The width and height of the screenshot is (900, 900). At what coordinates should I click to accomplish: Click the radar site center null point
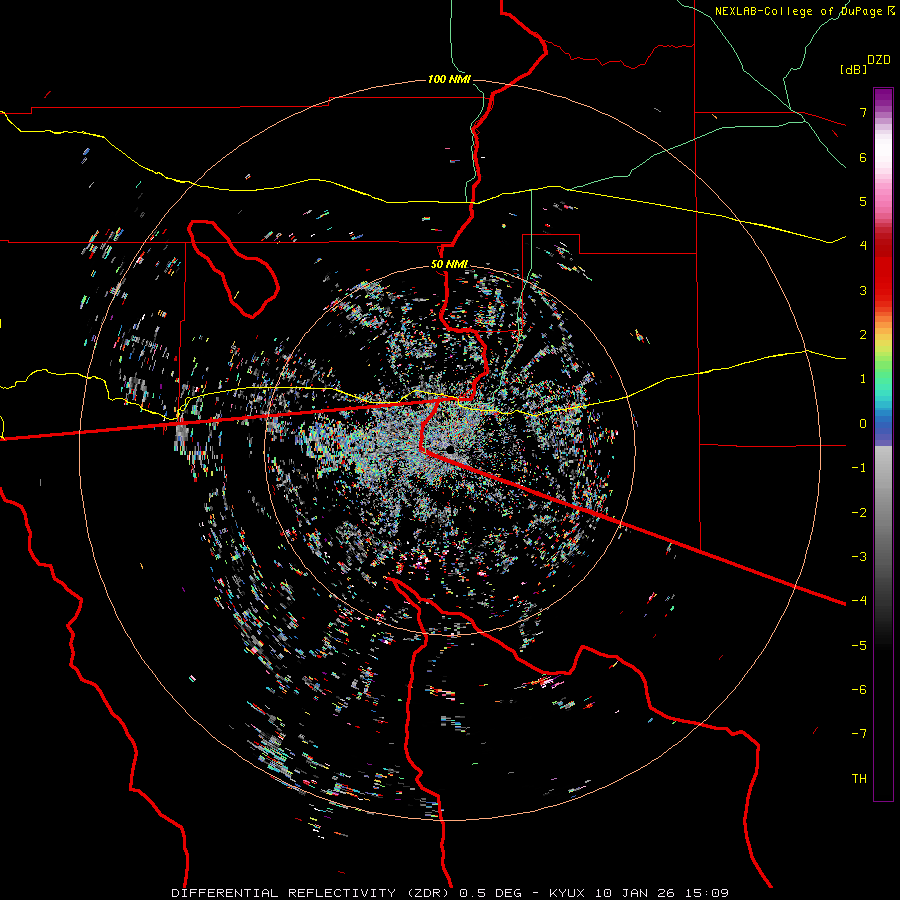(450, 449)
